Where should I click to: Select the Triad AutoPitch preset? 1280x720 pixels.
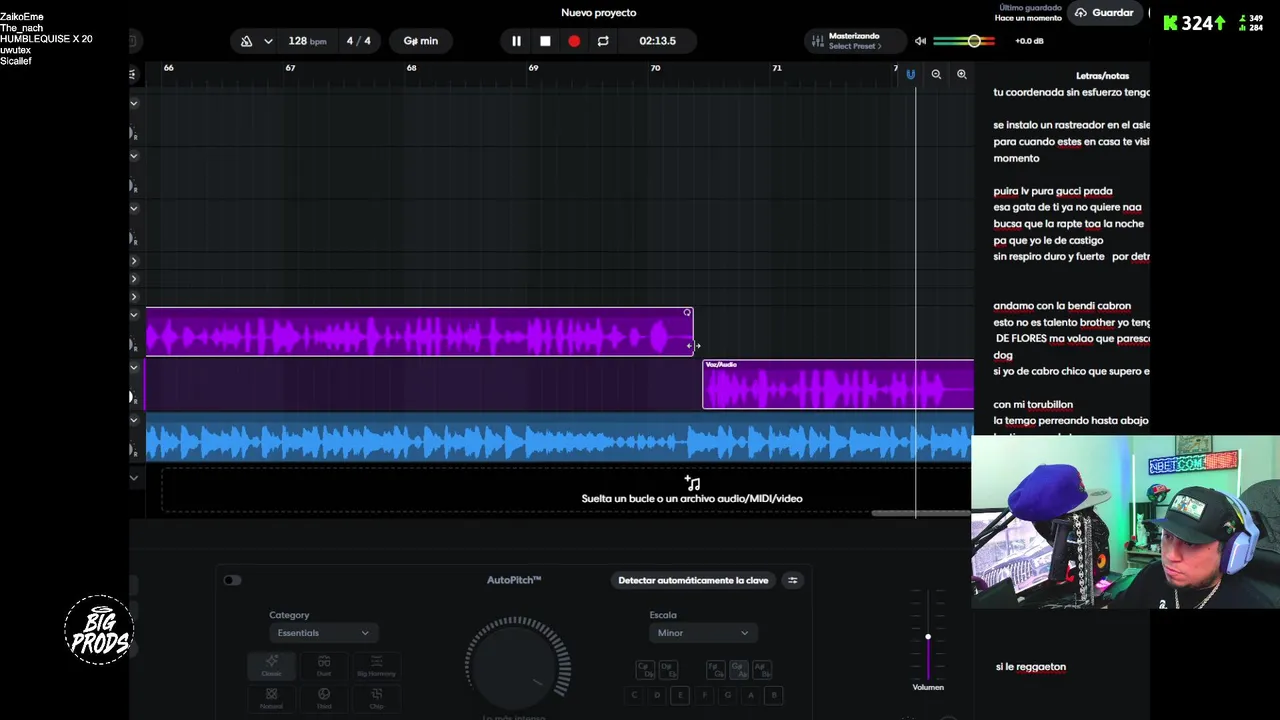pos(324,698)
